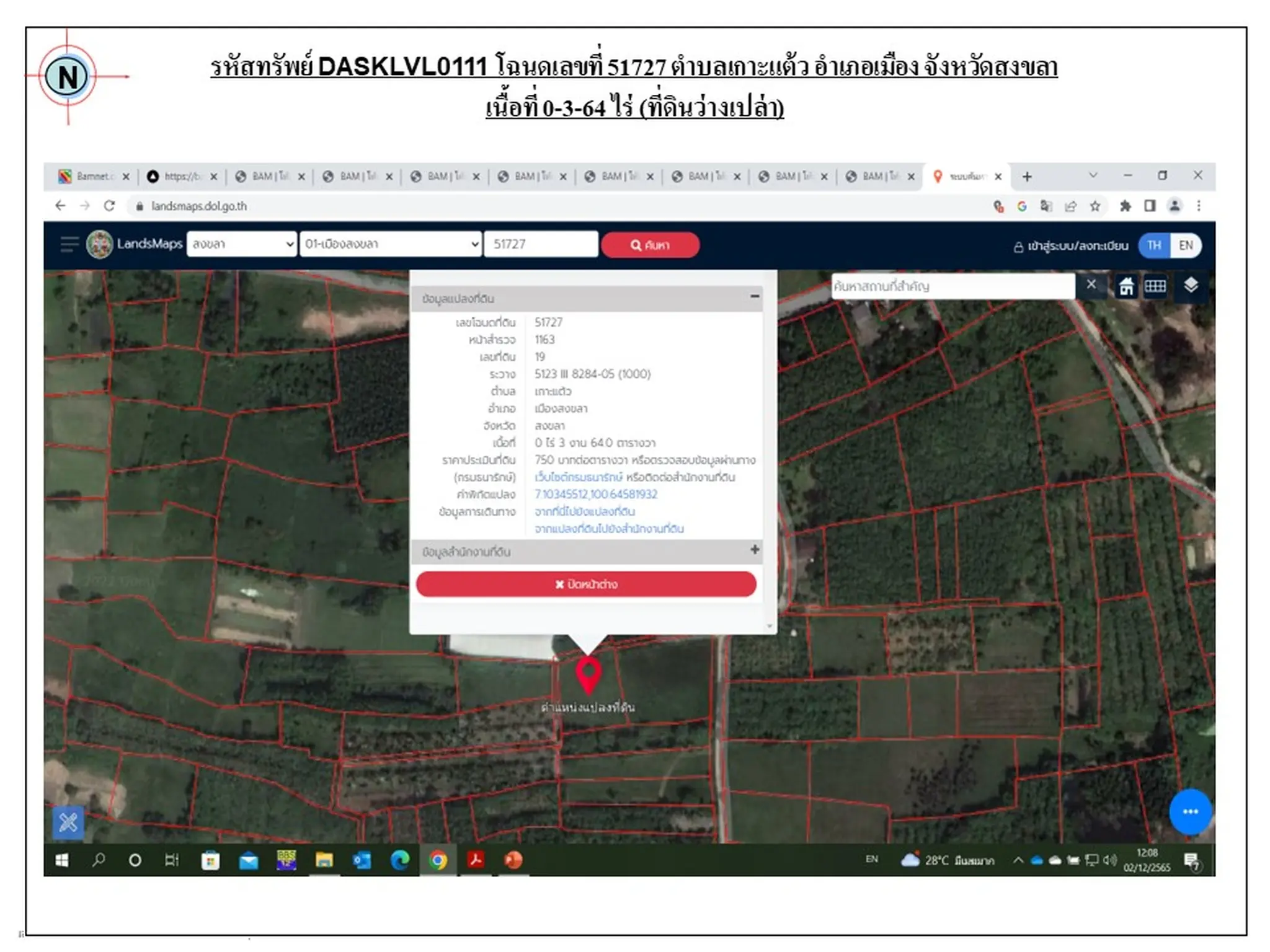Open the link จากแปลงที่ดินไปยังสำนักงานที่ดิน
The height and width of the screenshot is (952, 1270).
coord(609,529)
